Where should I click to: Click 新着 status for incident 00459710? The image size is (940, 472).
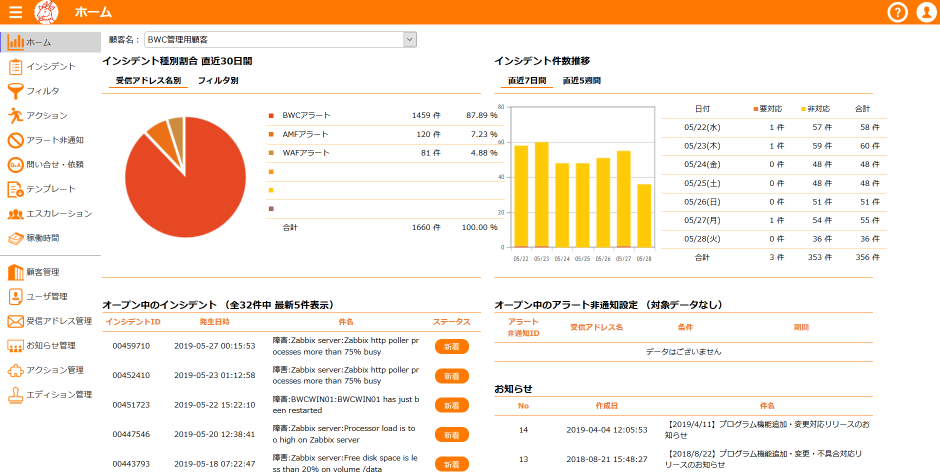[x=451, y=346]
